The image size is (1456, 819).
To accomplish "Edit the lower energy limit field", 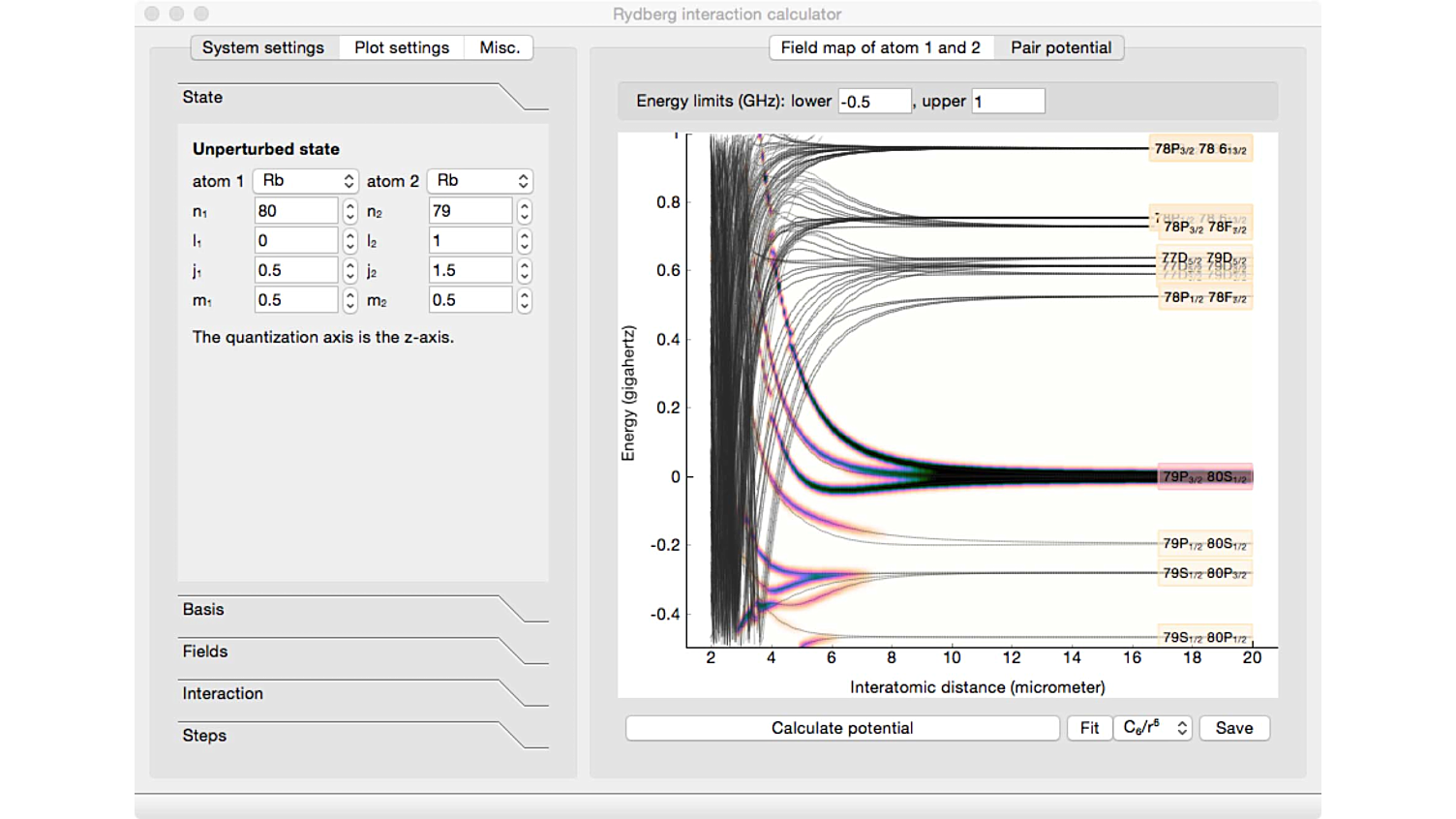I will point(874,101).
